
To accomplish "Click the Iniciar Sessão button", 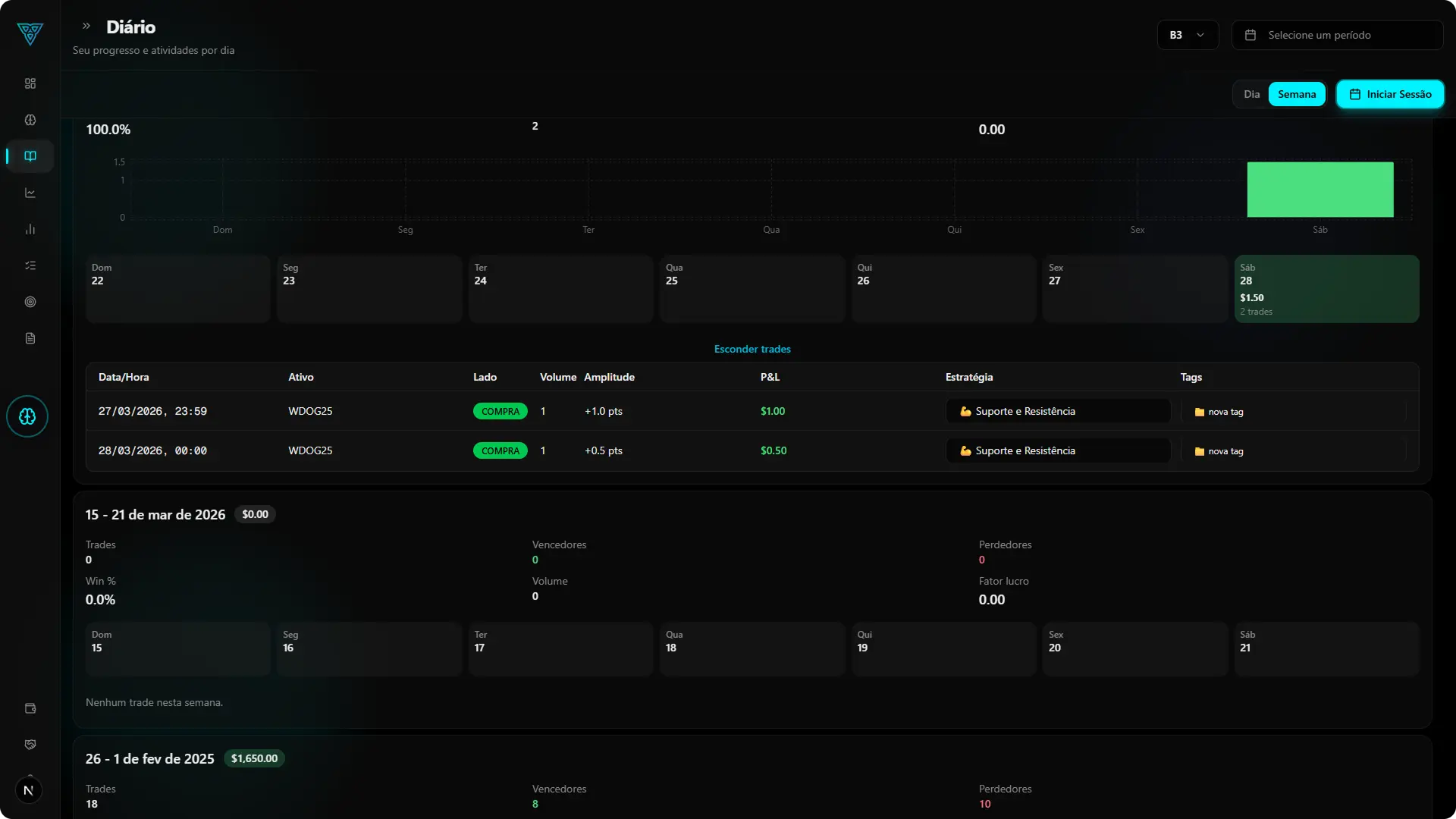I will [x=1391, y=93].
